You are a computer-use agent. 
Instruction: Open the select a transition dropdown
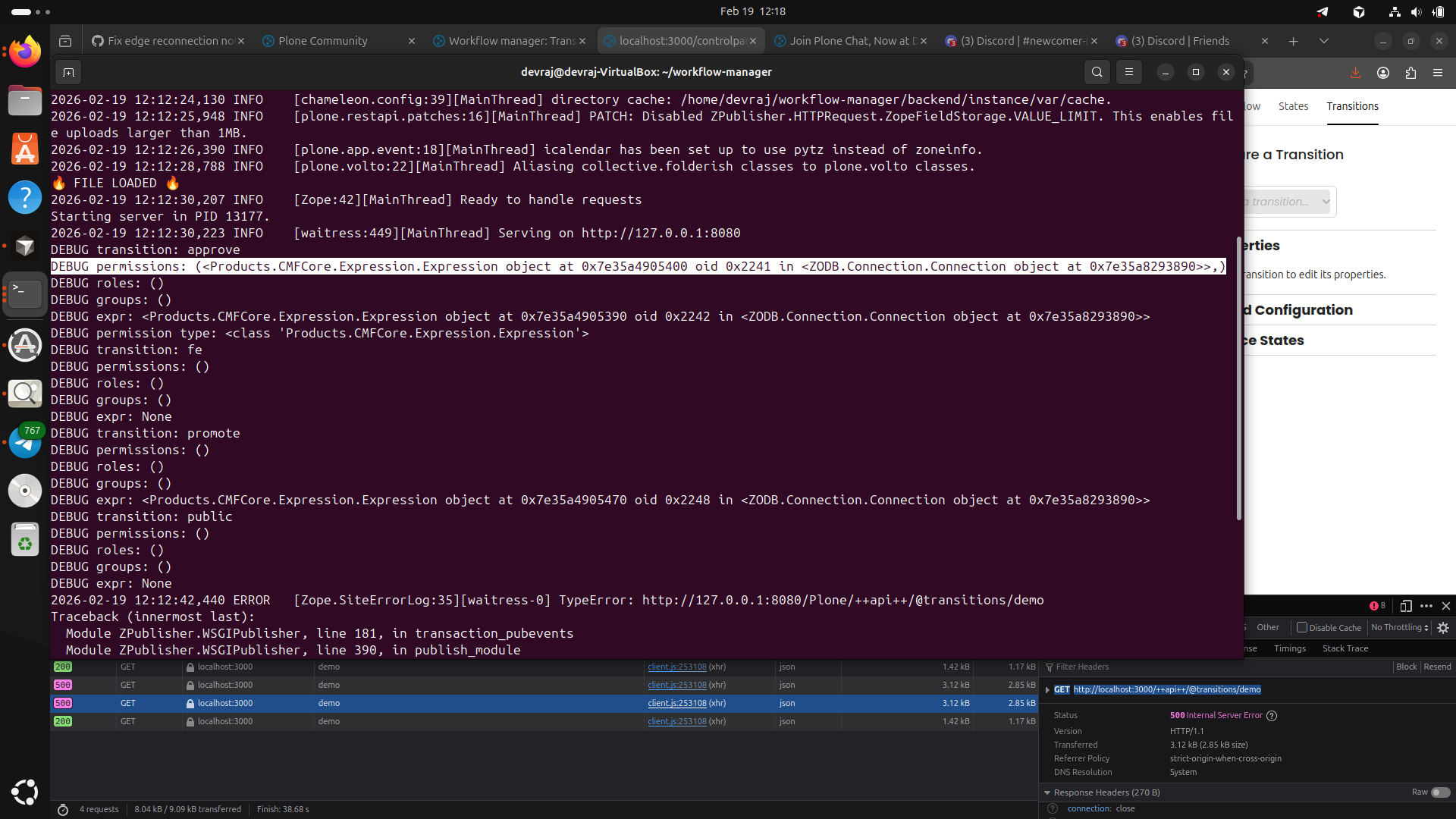pos(1289,202)
